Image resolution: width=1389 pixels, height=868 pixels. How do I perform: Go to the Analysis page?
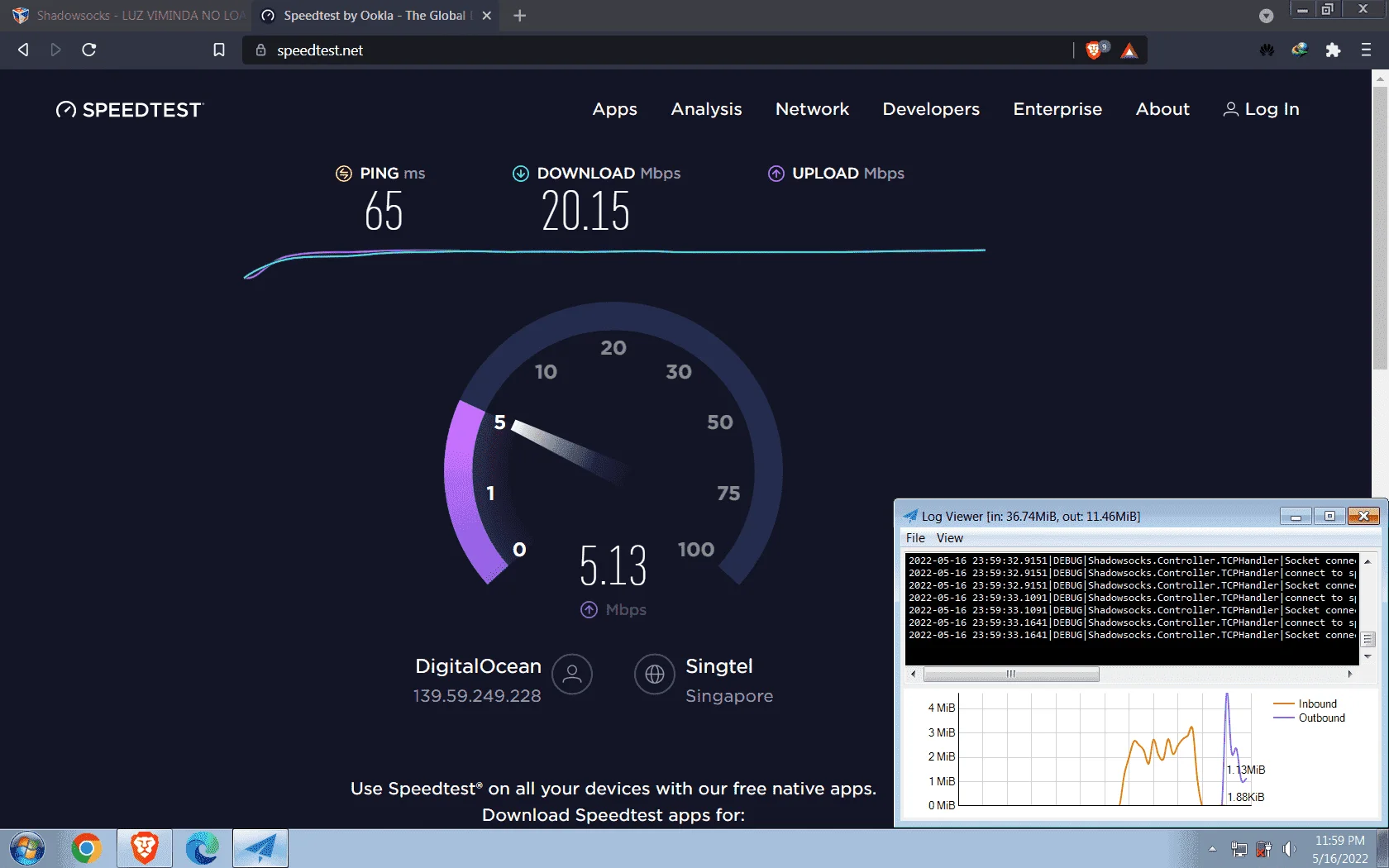click(706, 109)
